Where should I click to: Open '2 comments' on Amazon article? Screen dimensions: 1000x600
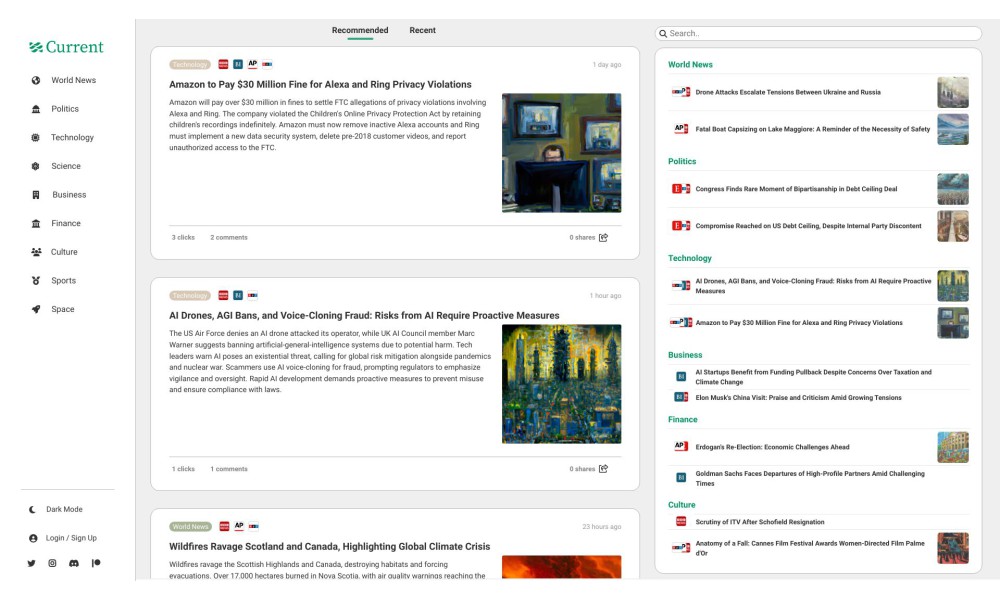[229, 238]
